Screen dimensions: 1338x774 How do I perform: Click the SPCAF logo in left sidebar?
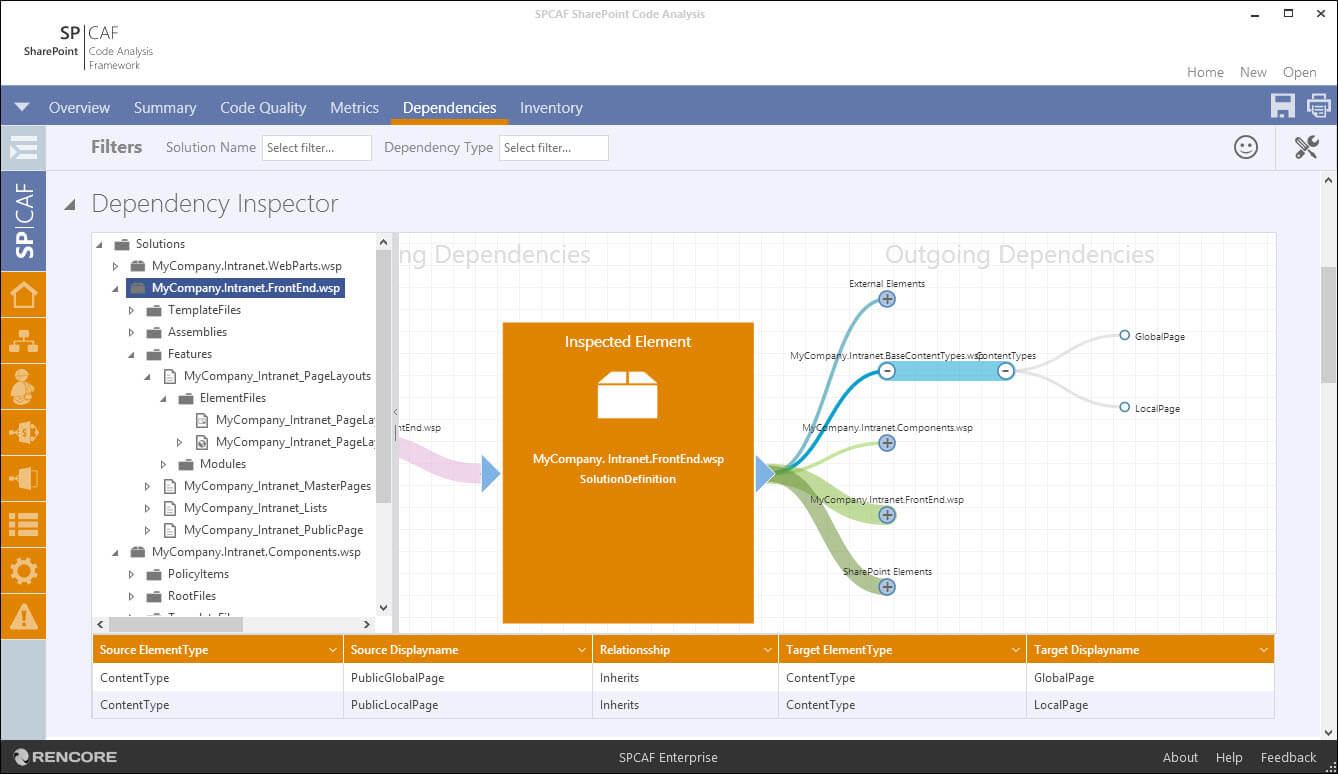[x=23, y=221]
